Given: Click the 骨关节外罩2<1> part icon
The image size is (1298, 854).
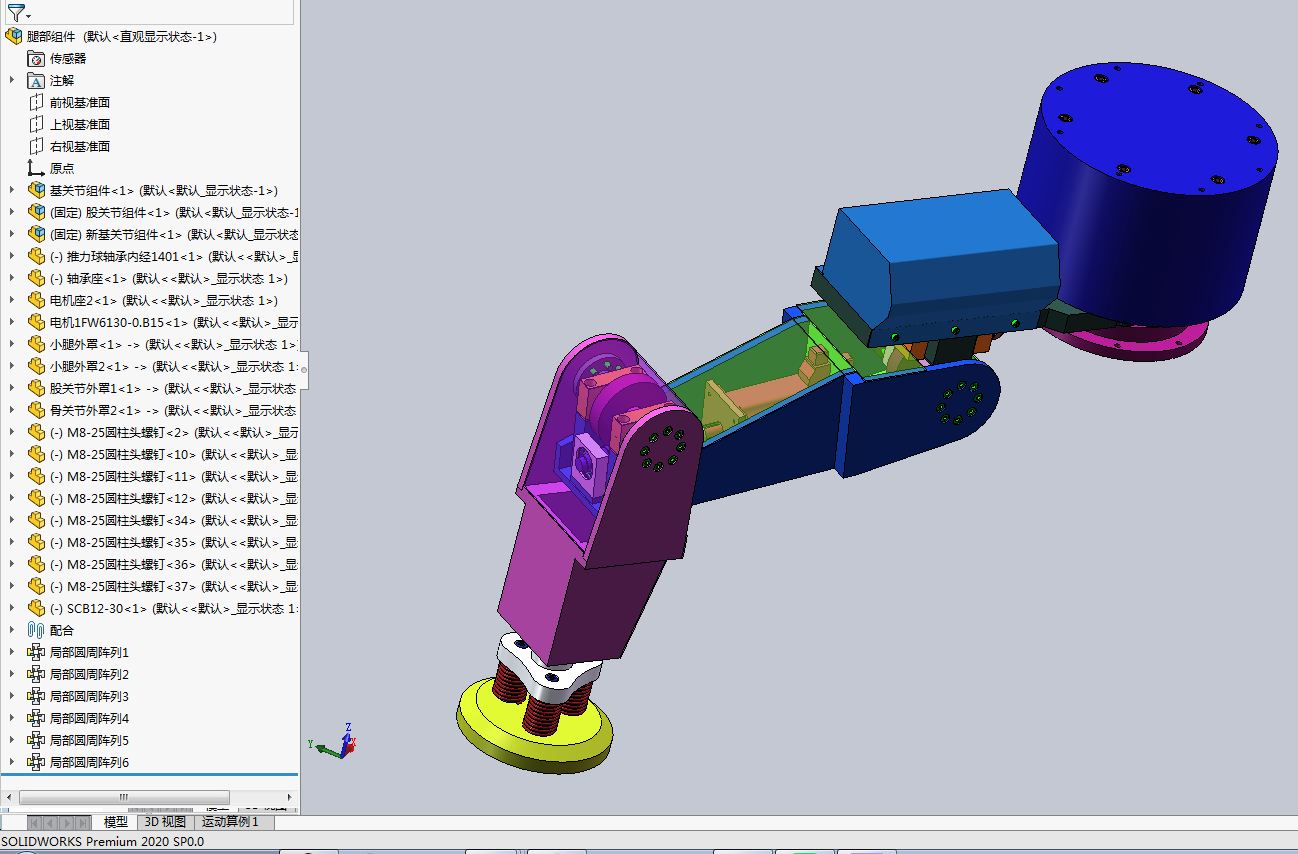Looking at the screenshot, I should tap(36, 410).
